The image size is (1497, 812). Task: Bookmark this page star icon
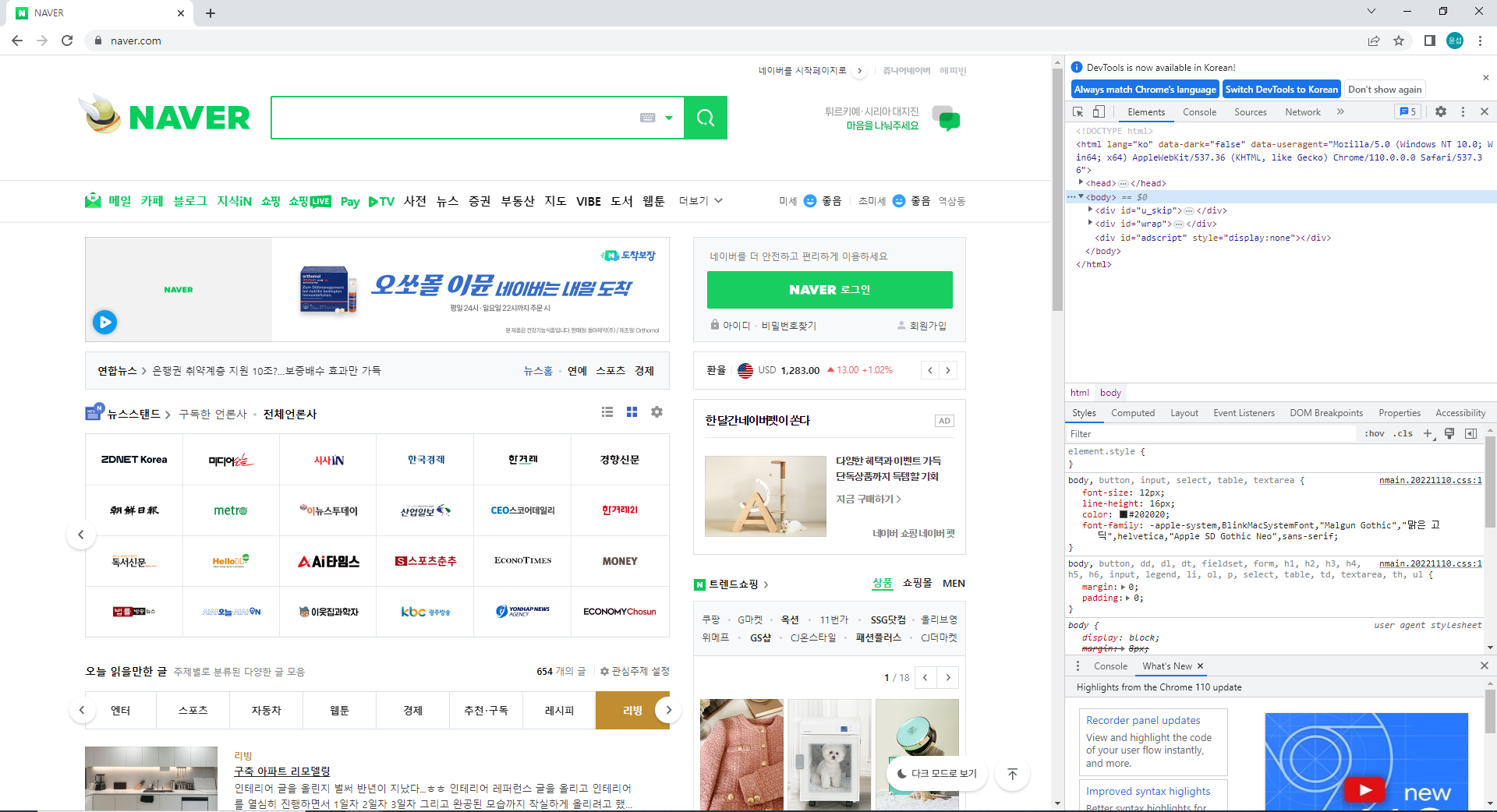[x=1399, y=41]
